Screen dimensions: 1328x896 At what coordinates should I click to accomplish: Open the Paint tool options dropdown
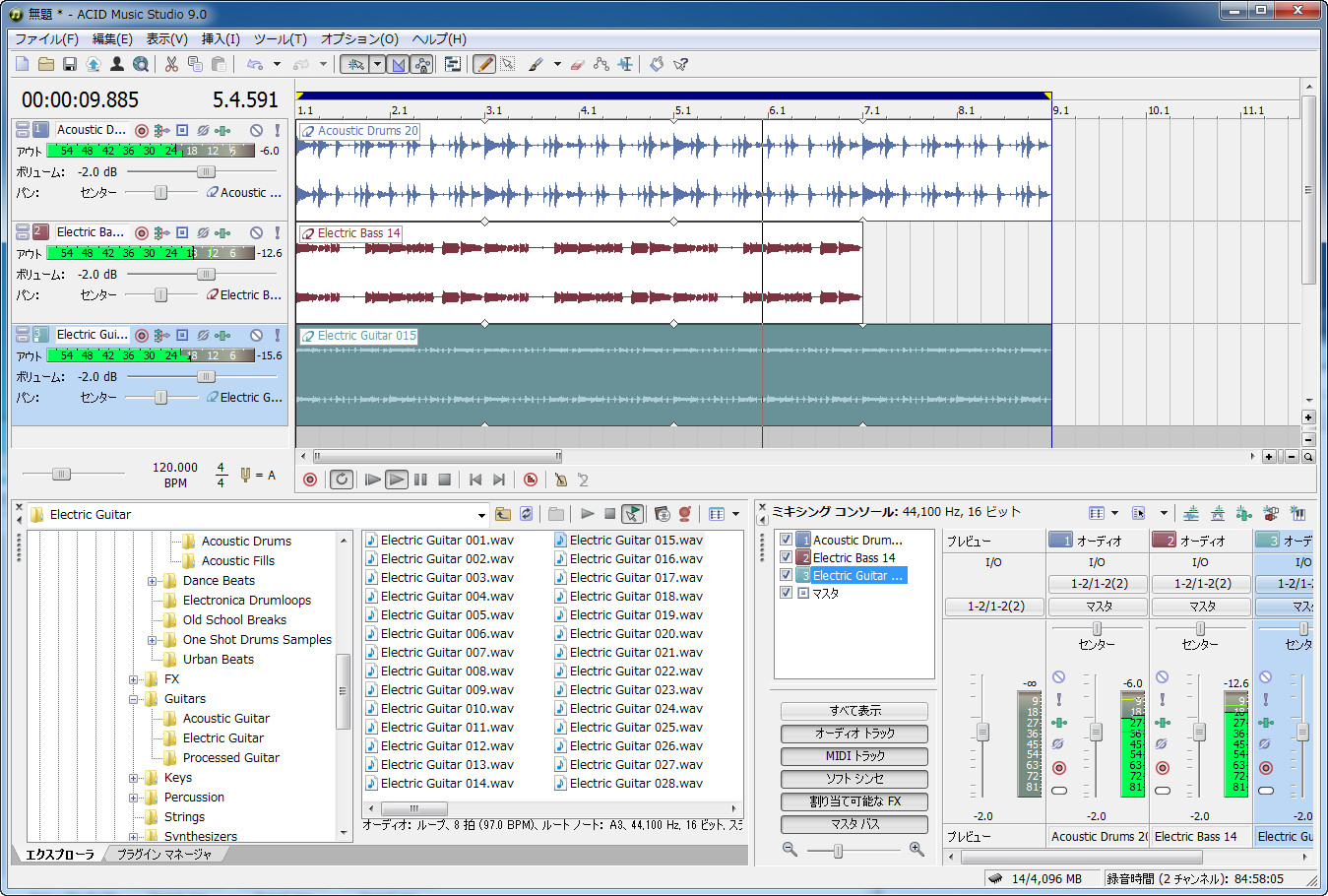point(557,64)
